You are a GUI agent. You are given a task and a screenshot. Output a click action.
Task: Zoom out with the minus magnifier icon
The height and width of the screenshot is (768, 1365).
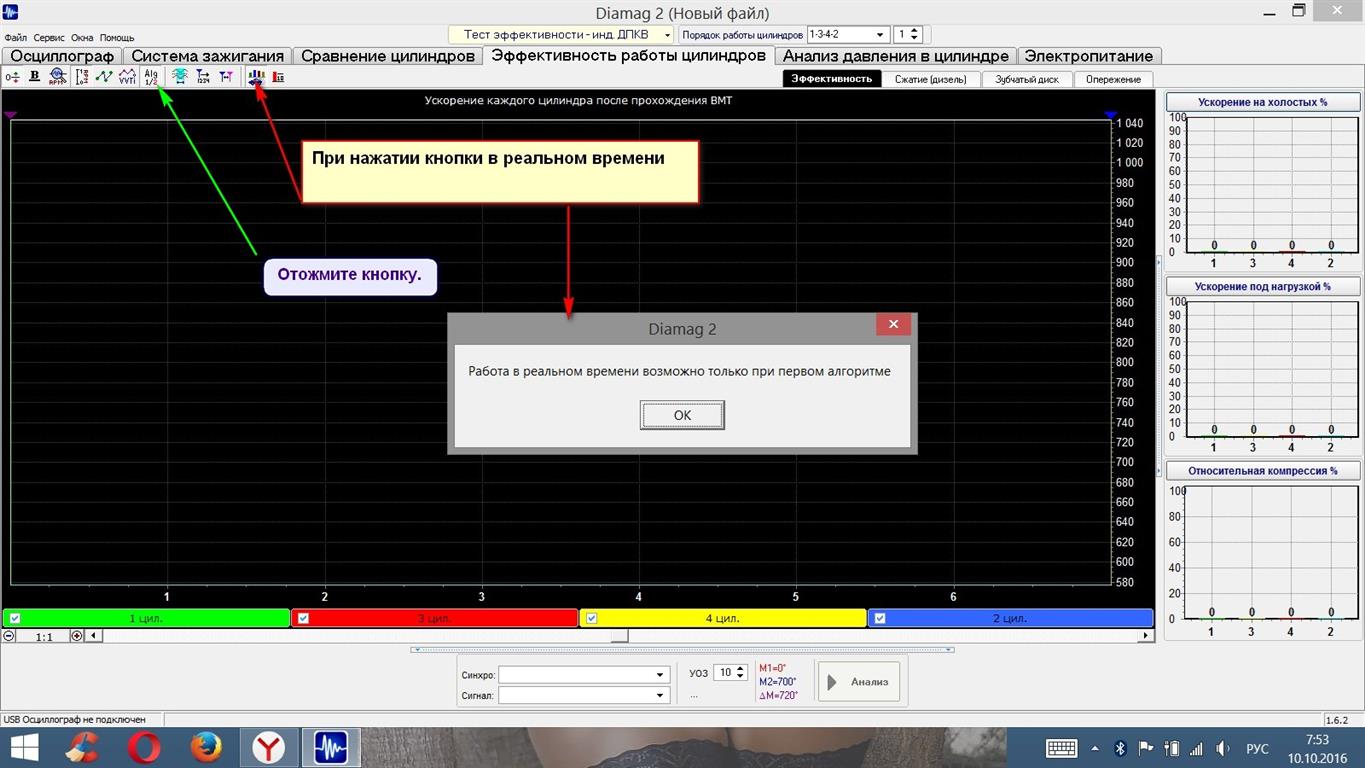coord(9,636)
